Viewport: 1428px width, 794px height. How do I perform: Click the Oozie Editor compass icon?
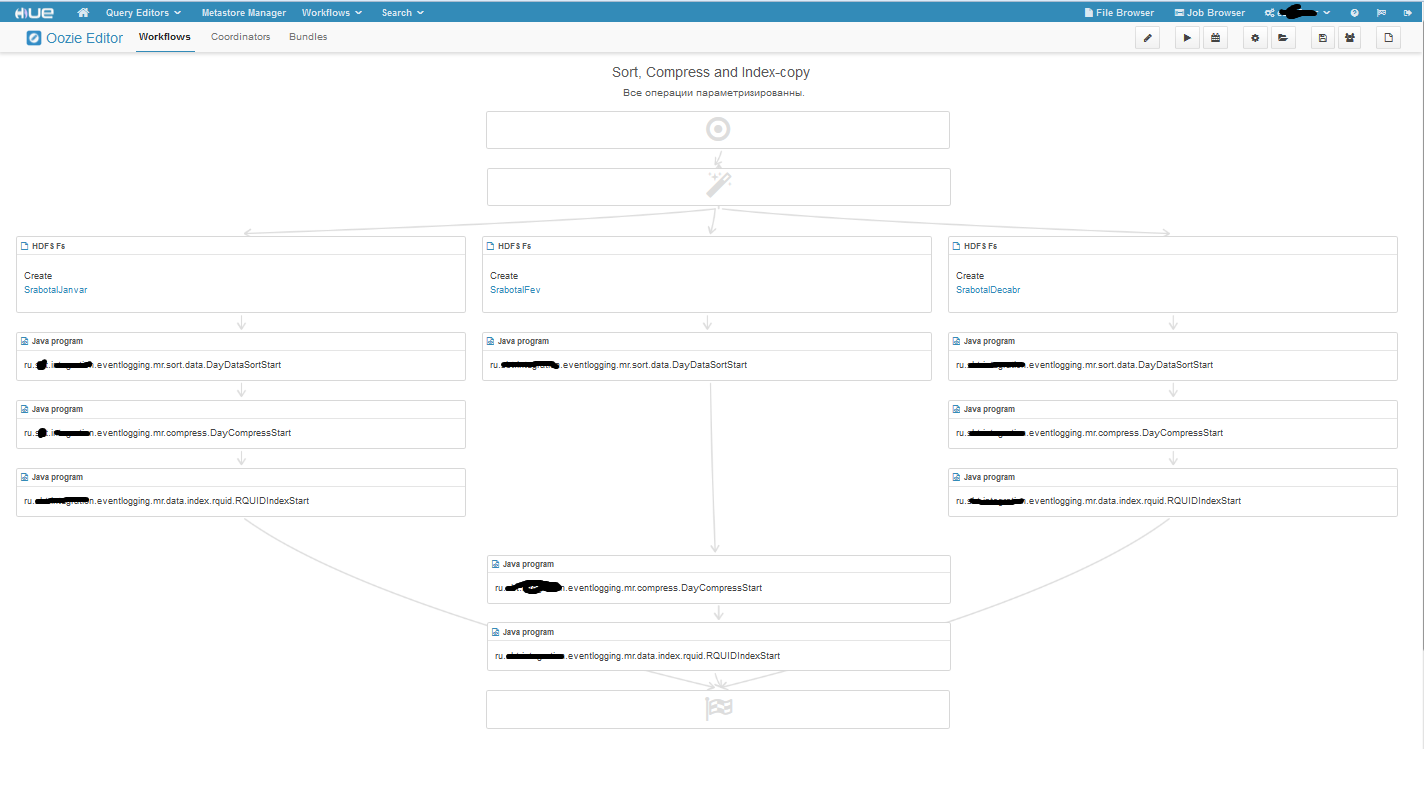[x=35, y=38]
